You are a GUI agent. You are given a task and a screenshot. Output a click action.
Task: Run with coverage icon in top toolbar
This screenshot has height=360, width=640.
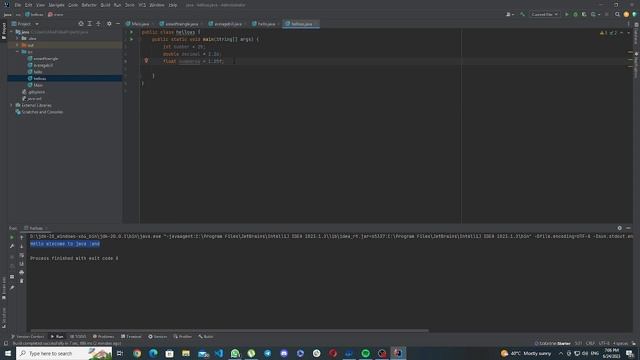click(x=584, y=14)
